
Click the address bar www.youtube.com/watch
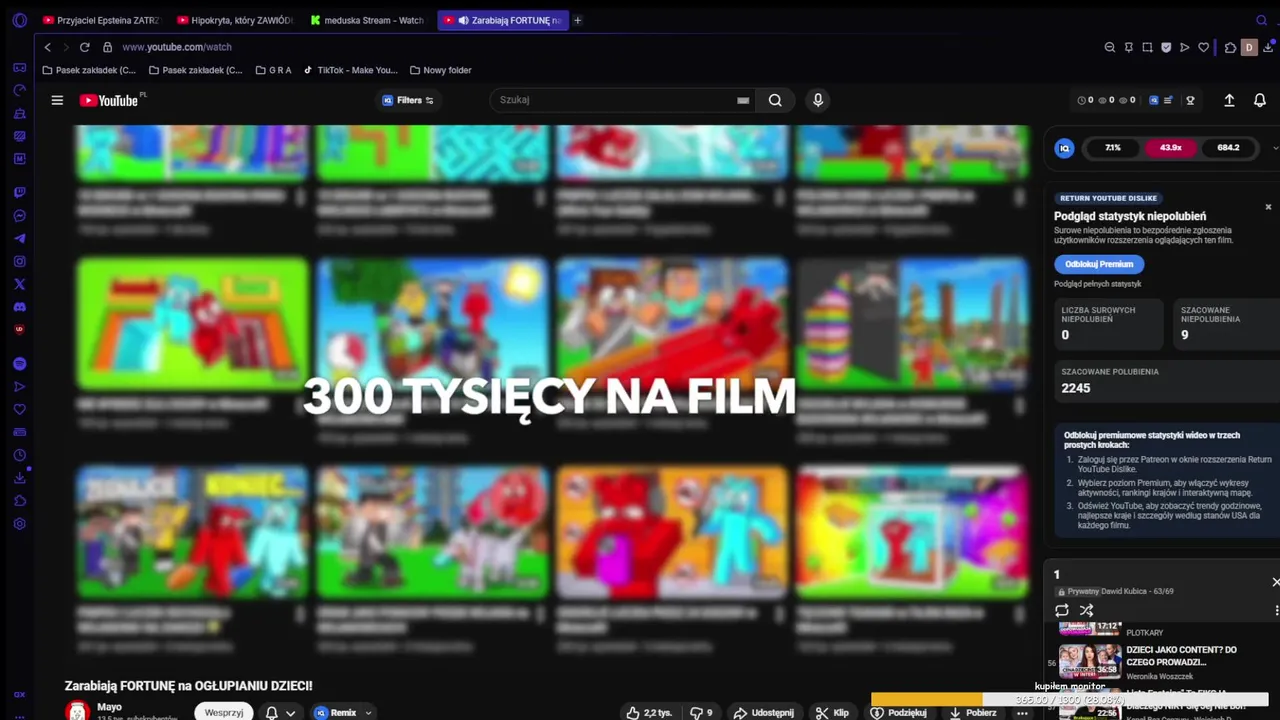177,47
